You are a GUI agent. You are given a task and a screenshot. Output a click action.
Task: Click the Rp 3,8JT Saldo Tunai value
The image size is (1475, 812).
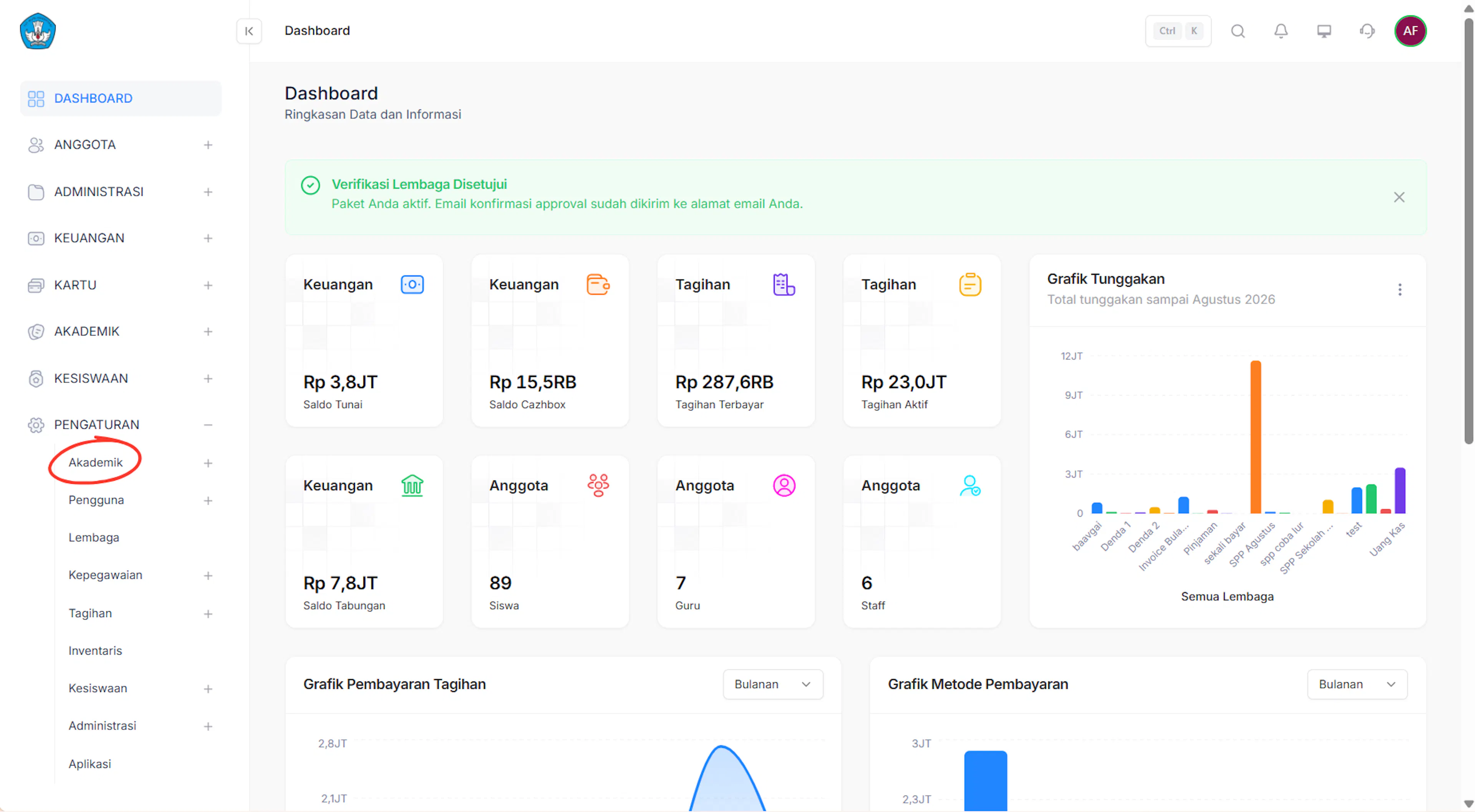(x=340, y=382)
